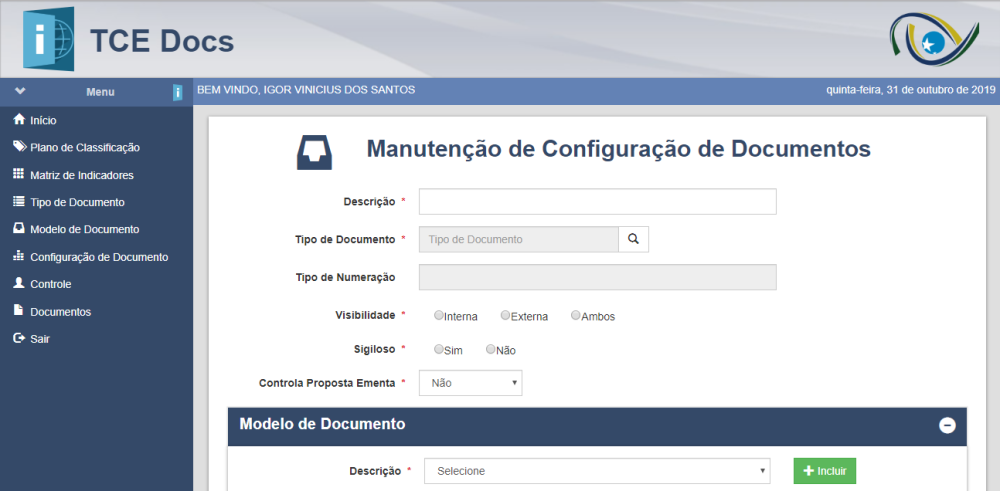Collapse the sidebar Menu chevron

(x=20, y=91)
